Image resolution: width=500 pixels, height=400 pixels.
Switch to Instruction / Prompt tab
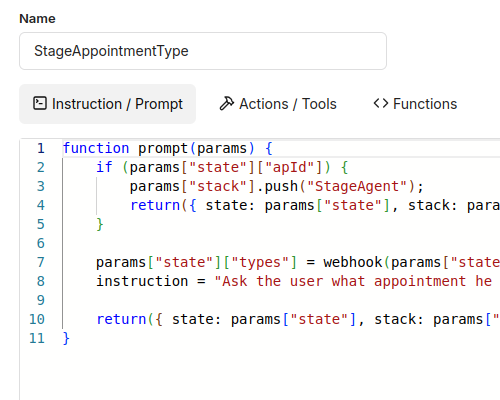point(107,104)
